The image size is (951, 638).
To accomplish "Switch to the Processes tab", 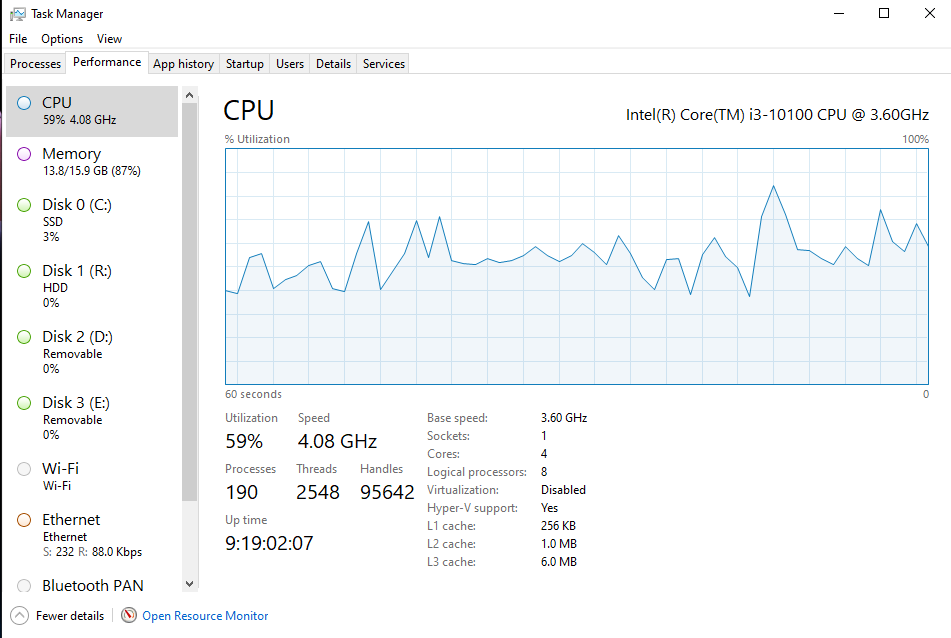I will (34, 63).
